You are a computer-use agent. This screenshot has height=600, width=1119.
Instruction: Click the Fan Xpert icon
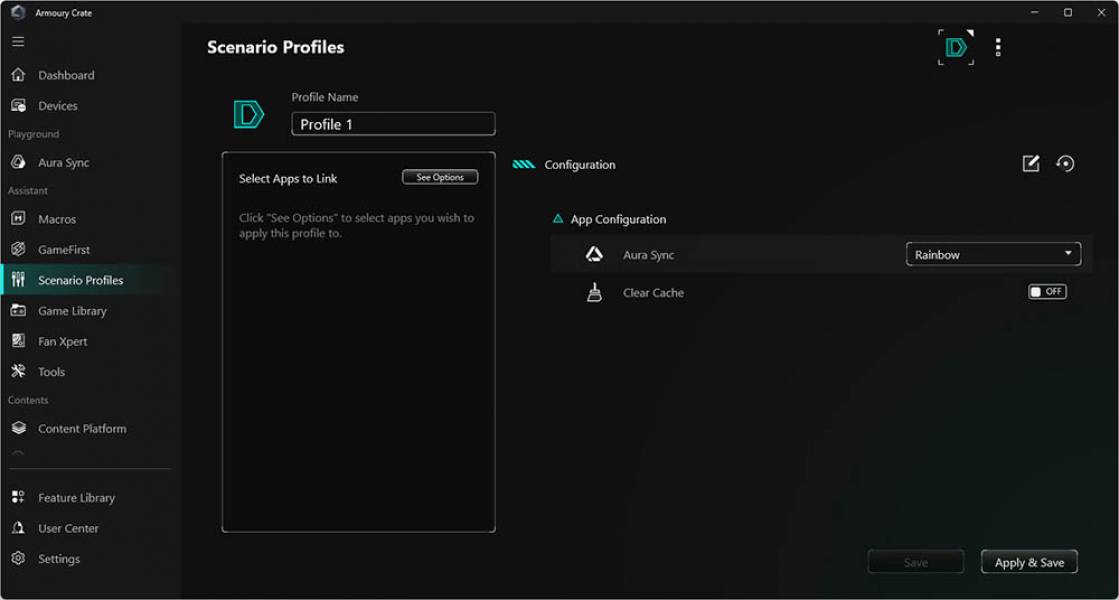point(19,341)
